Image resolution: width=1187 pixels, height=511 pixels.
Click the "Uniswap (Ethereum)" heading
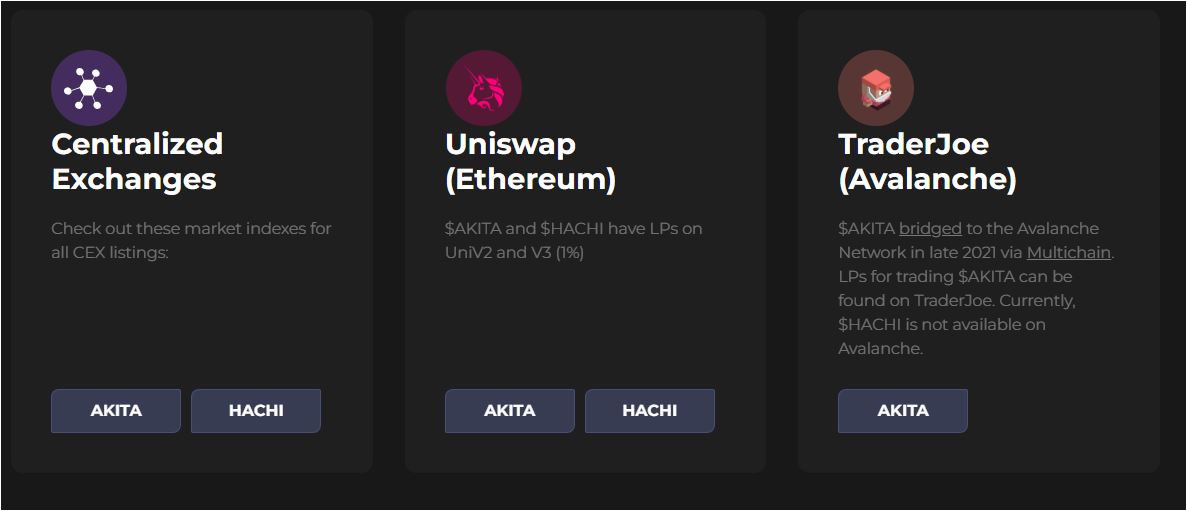[530, 162]
